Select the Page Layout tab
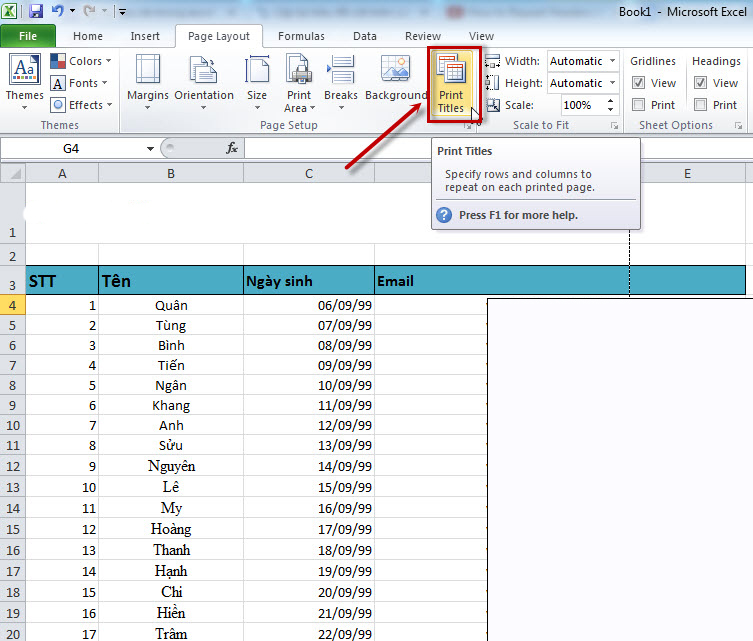Image resolution: width=753 pixels, height=641 pixels. coord(219,36)
